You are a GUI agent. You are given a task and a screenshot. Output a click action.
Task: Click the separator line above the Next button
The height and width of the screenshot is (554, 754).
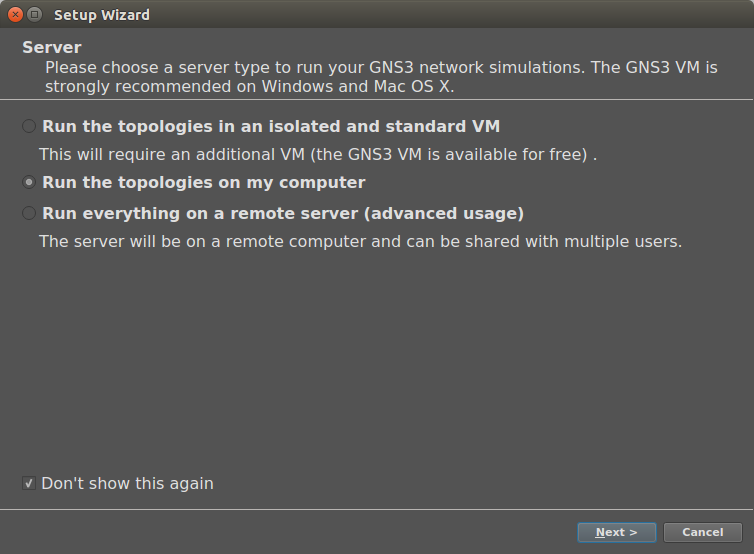coord(377,509)
